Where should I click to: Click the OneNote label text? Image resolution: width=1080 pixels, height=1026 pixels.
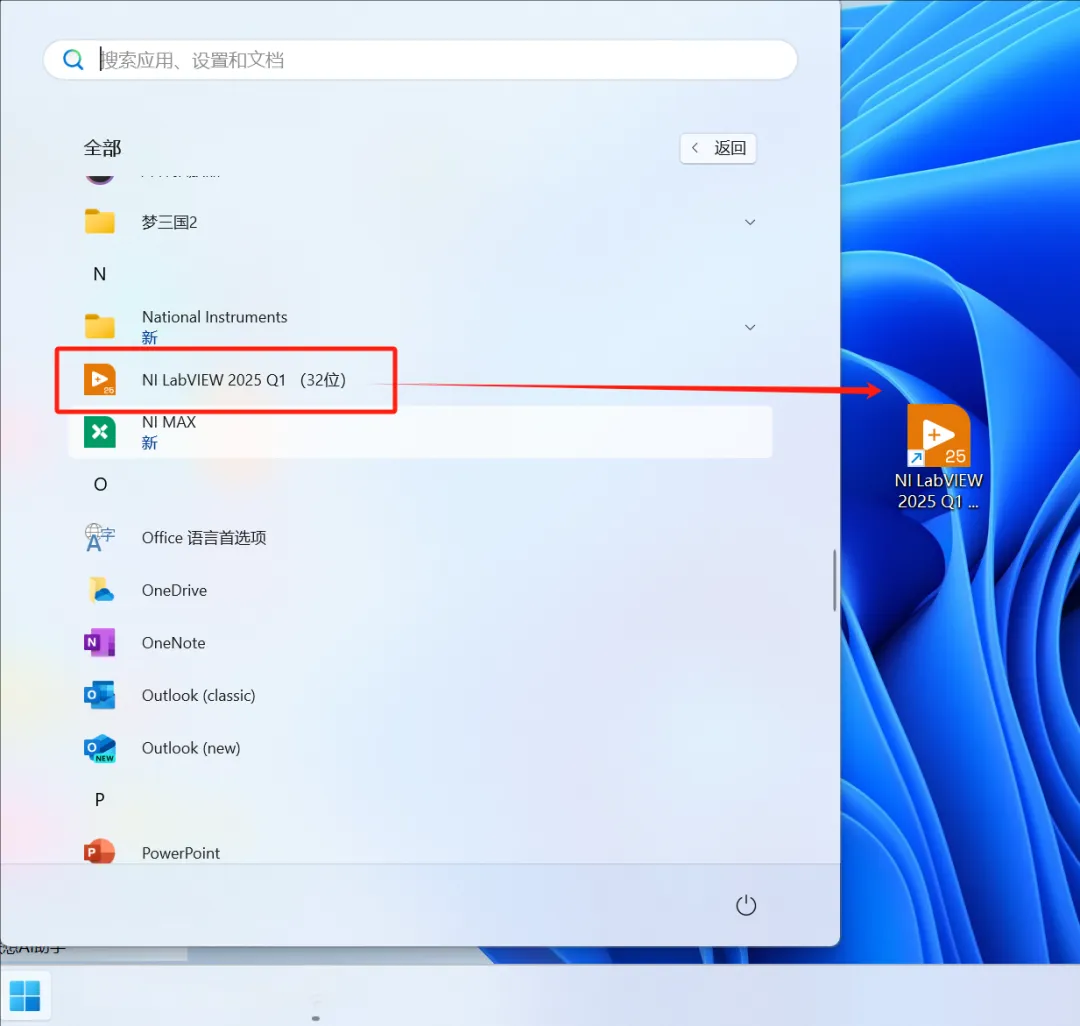[x=174, y=643]
